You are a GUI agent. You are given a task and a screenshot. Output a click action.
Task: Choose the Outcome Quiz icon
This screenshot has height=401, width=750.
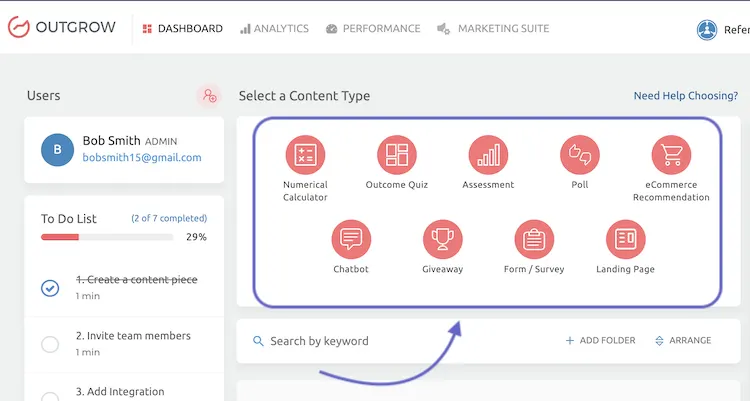click(x=397, y=155)
